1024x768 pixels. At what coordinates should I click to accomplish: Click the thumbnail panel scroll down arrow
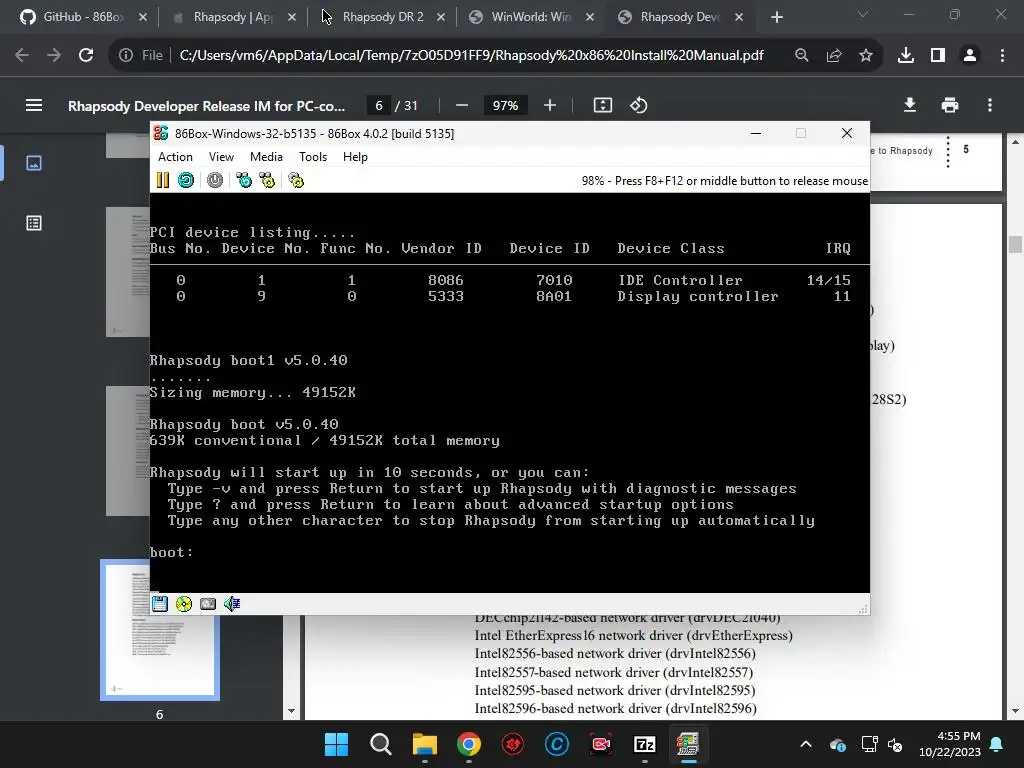291,711
